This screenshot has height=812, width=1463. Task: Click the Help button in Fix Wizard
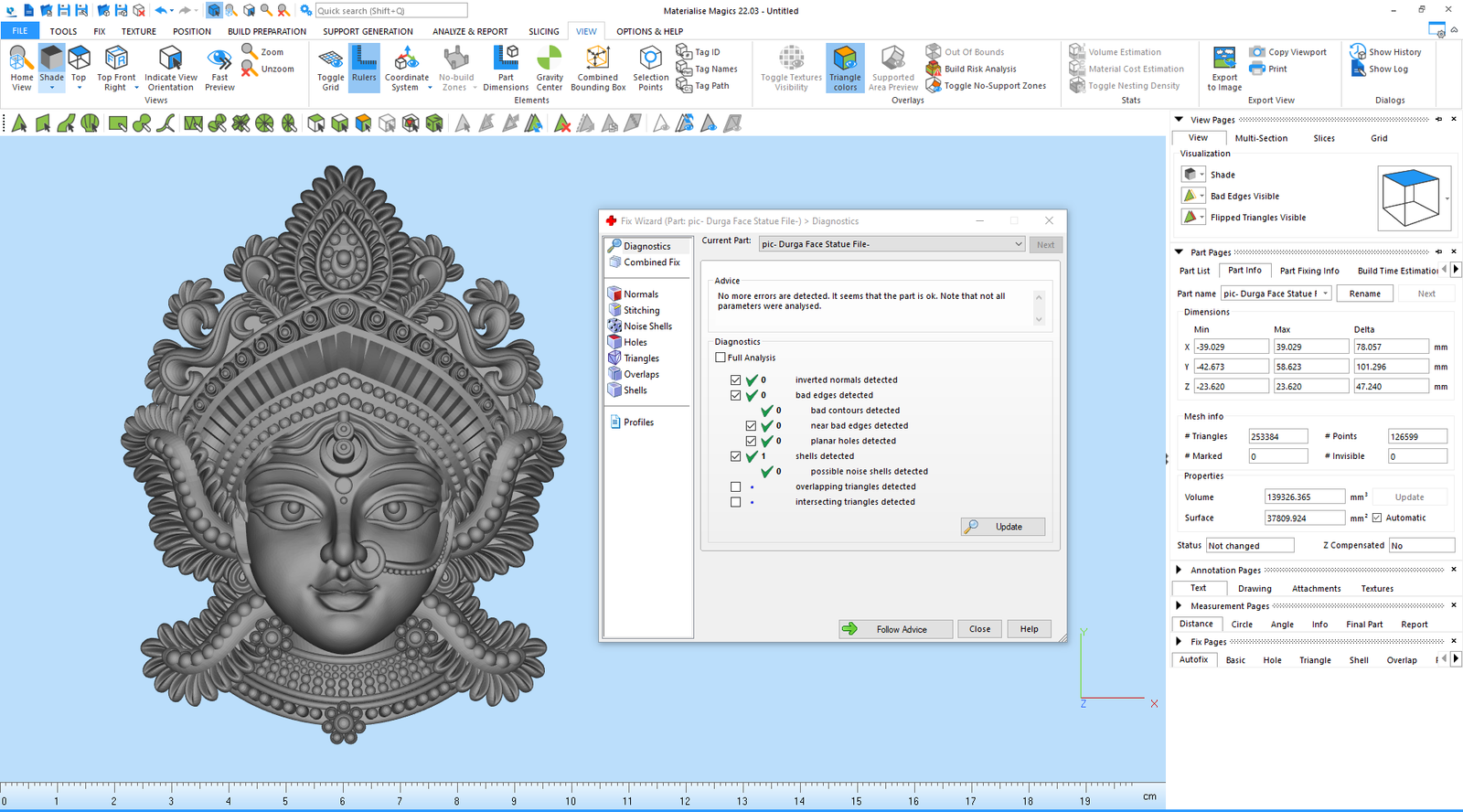click(1029, 629)
